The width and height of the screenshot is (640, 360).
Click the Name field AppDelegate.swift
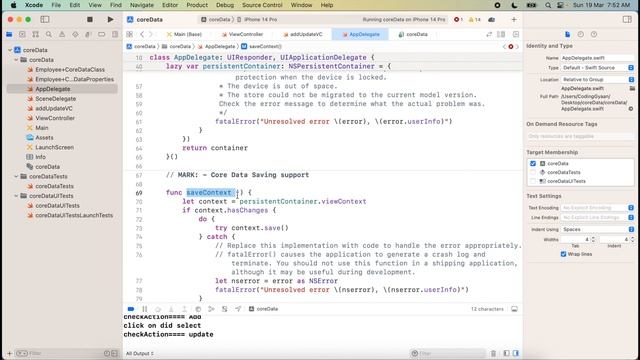point(598,58)
